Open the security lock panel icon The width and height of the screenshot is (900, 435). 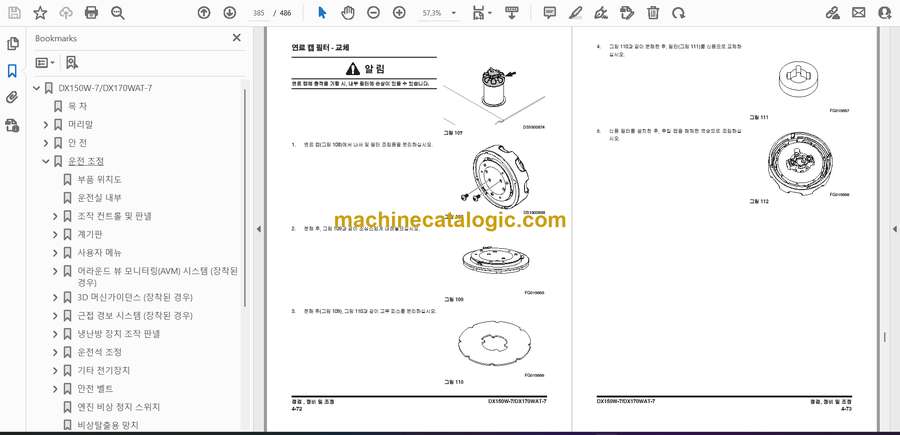point(12,125)
